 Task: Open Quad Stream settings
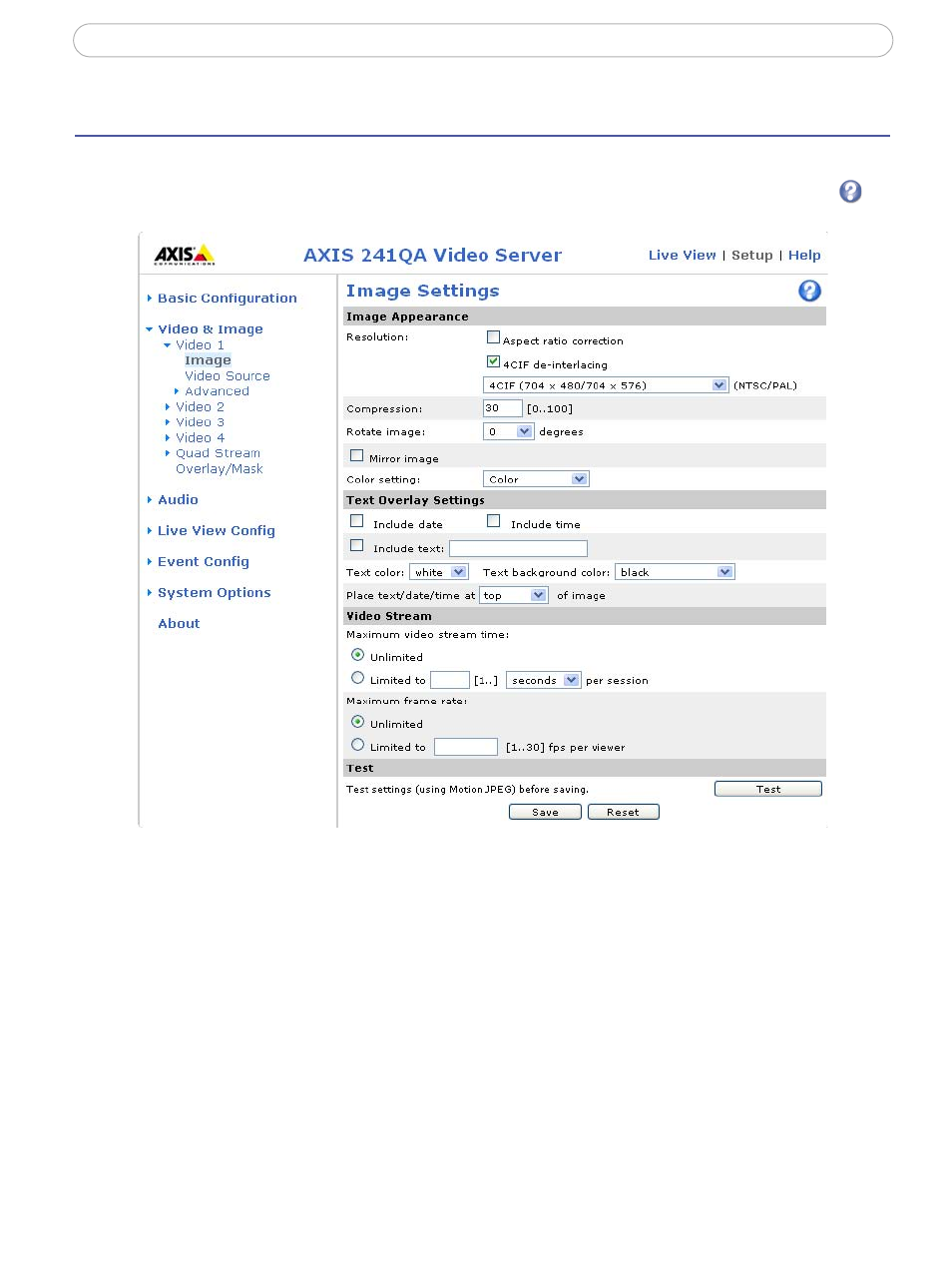click(218, 453)
